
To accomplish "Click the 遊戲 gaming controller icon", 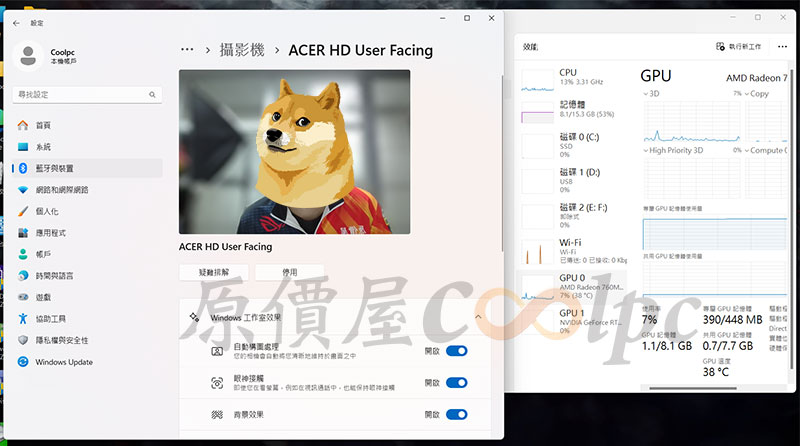I will (23, 297).
